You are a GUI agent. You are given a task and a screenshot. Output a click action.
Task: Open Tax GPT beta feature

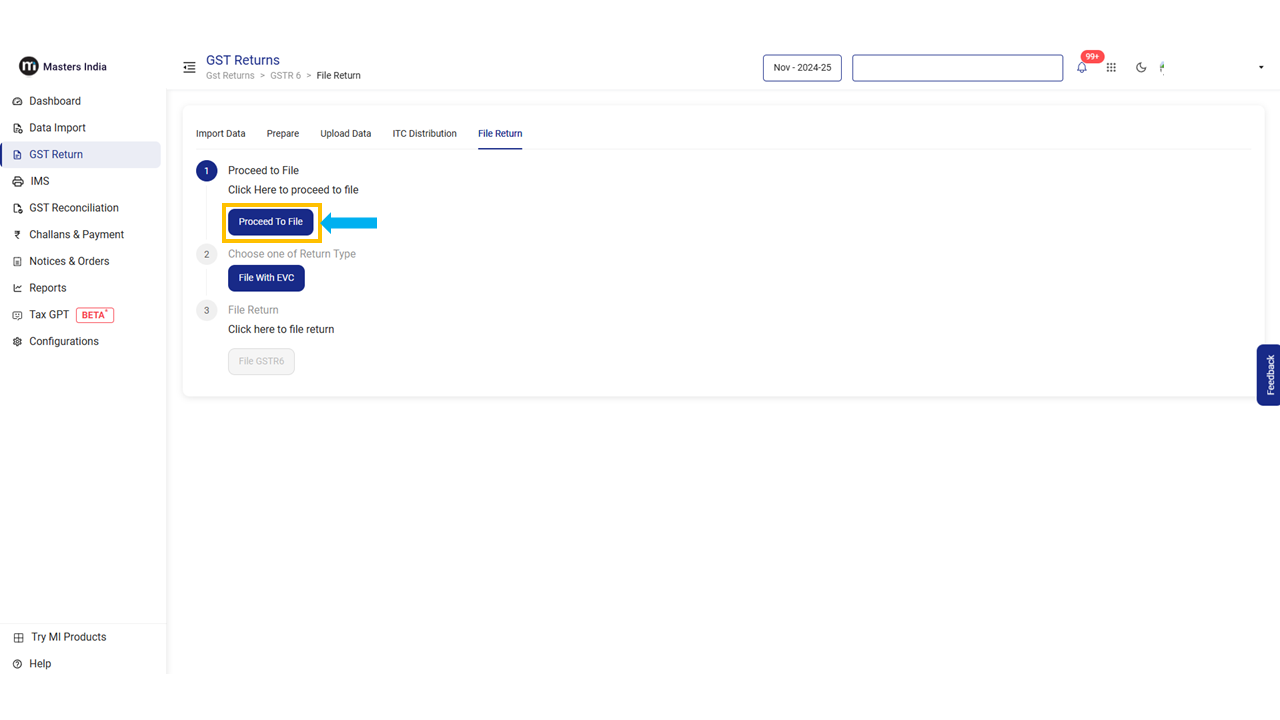tap(49, 315)
